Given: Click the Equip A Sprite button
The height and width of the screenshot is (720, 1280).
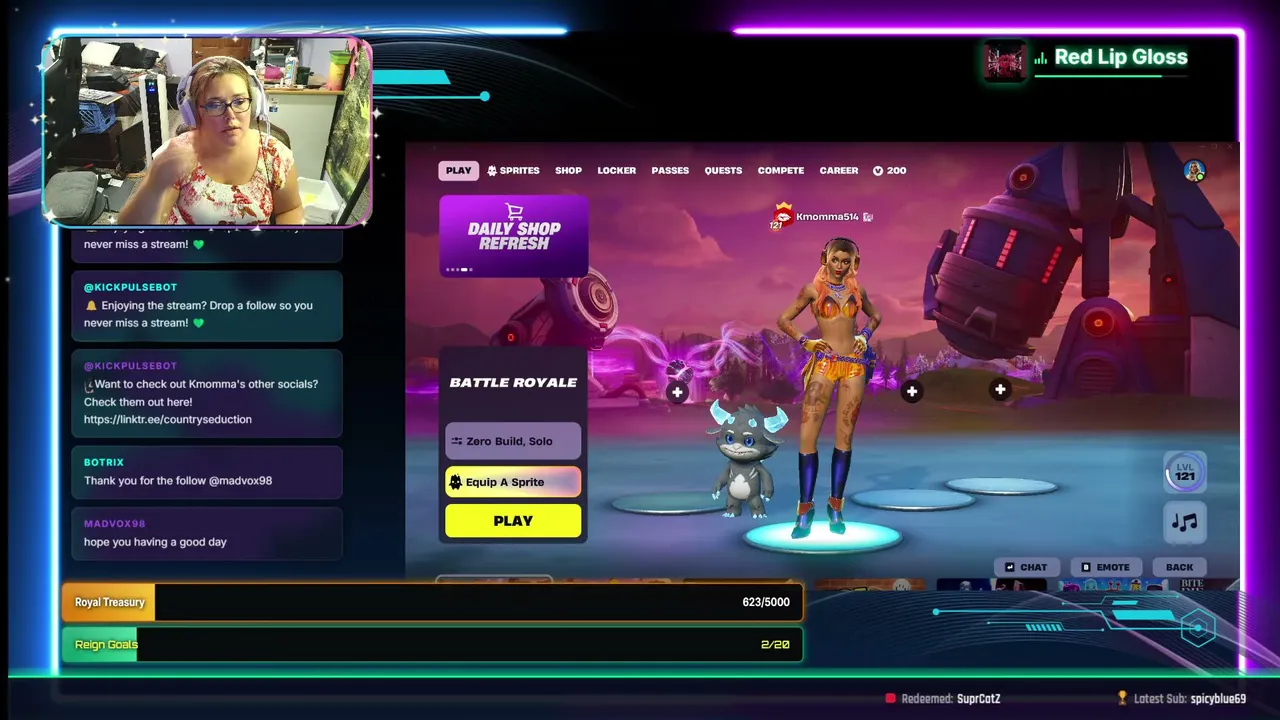Looking at the screenshot, I should pos(513,482).
